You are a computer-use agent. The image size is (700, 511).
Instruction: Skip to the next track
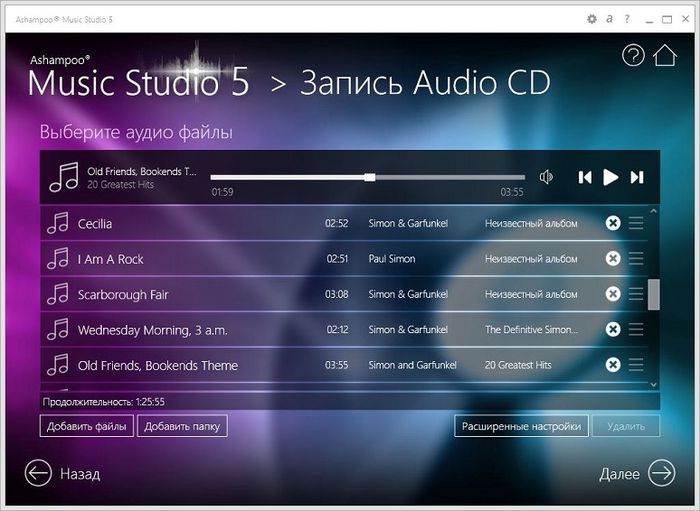pos(637,177)
